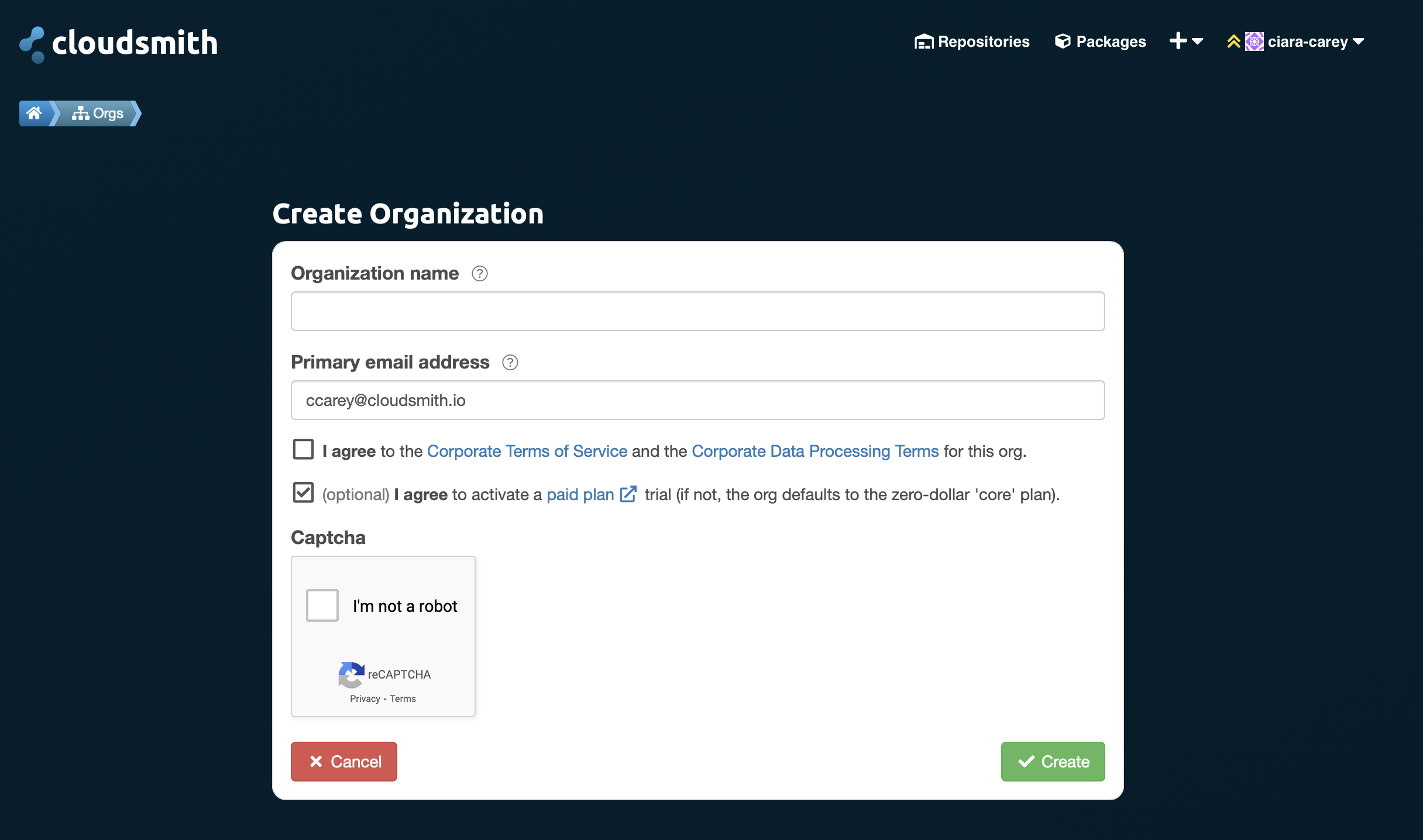
Task: Open the Packages menu item
Action: (1100, 42)
